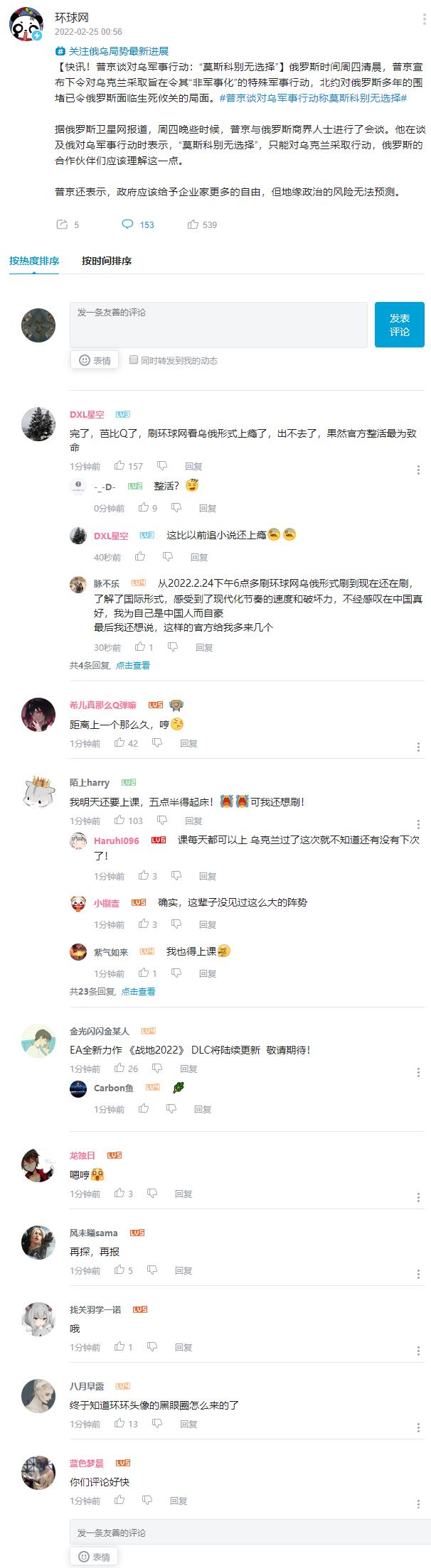Screen dimensions: 431x1568
Task: Open emoji picker 表情 under top comment box
Action: (x=94, y=360)
